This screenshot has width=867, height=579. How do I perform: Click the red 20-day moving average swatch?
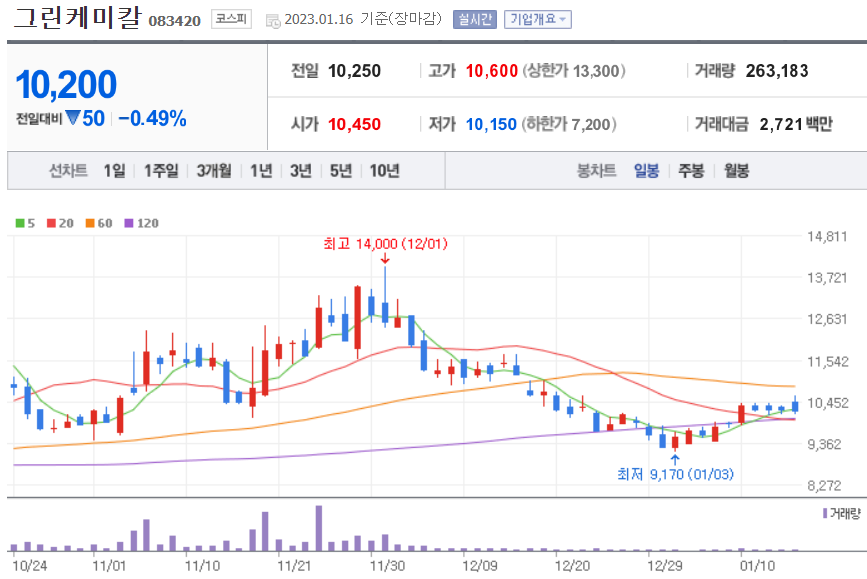pos(51,223)
